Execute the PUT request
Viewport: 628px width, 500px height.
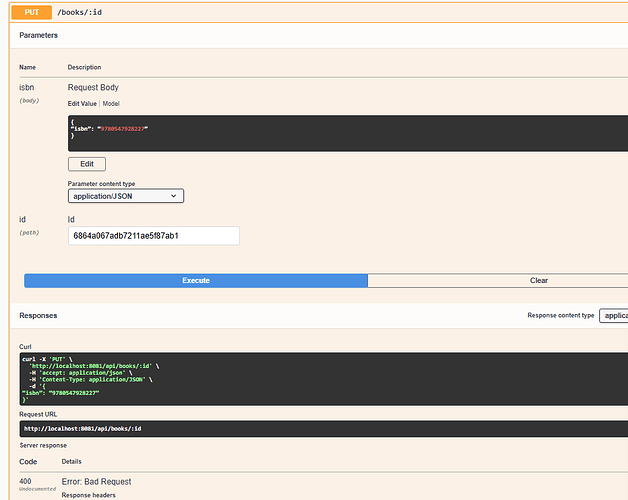tap(196, 280)
